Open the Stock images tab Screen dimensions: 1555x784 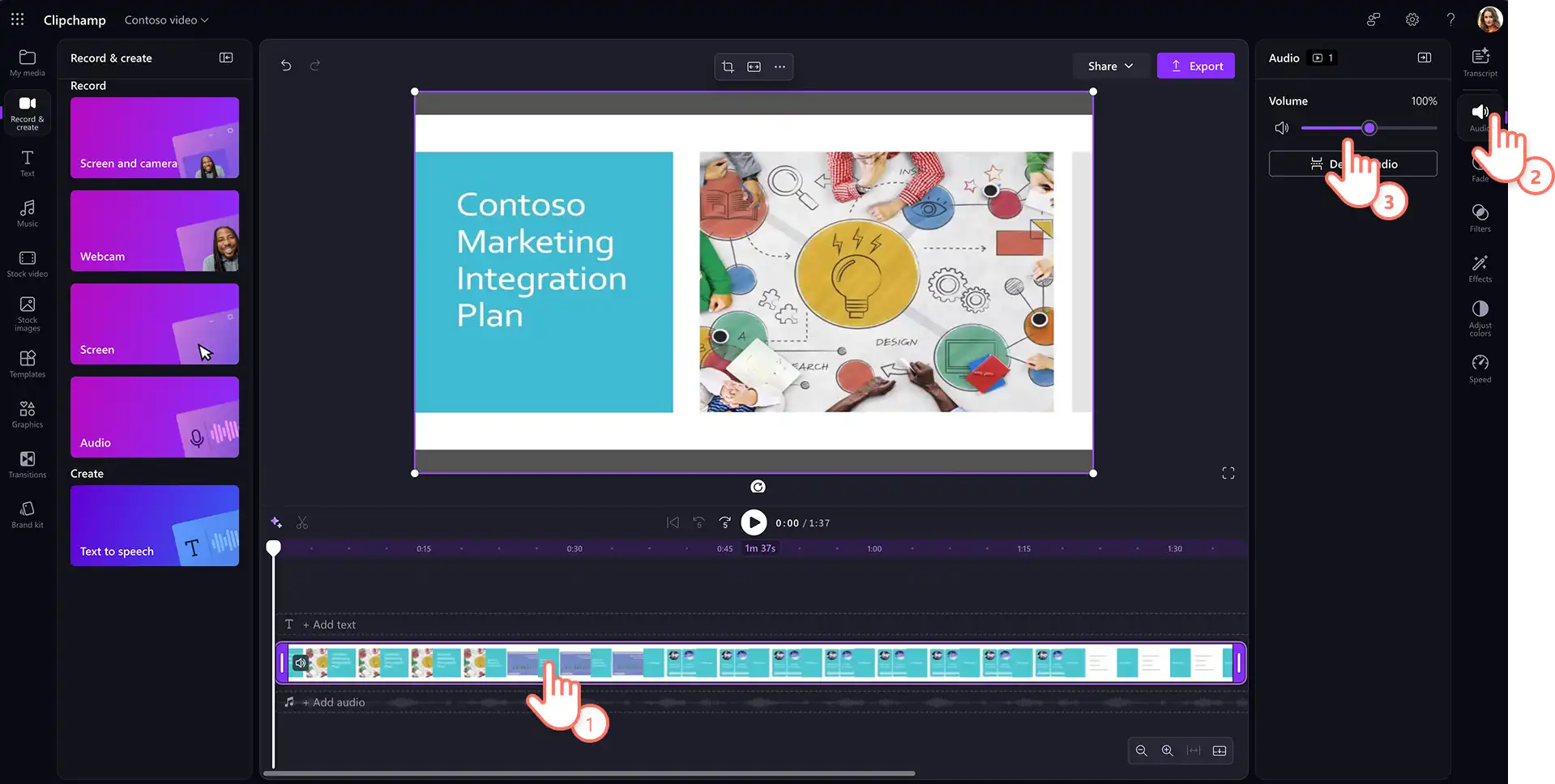click(x=27, y=313)
